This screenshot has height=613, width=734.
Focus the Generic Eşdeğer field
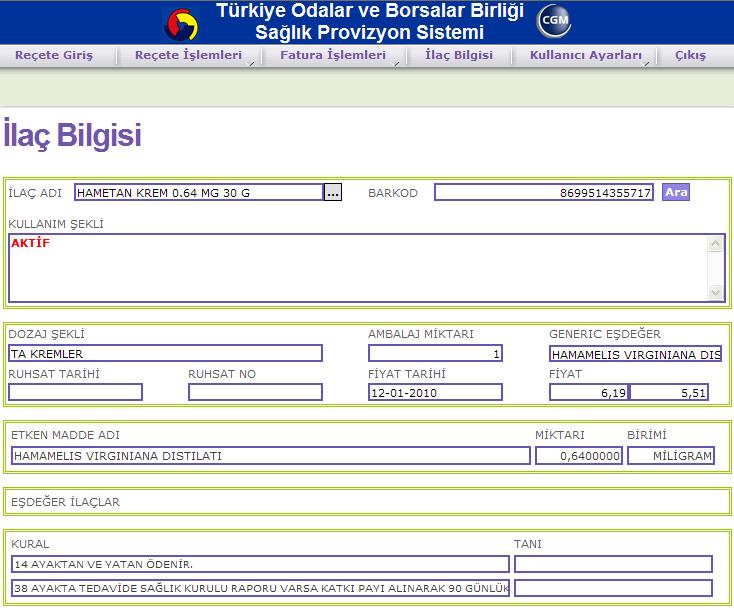[x=636, y=354]
